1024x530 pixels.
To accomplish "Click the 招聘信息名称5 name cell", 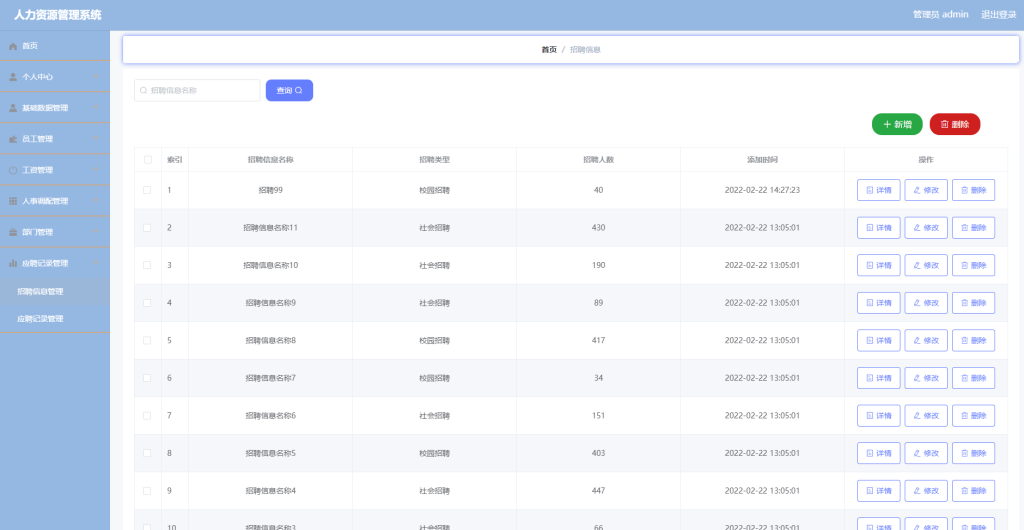I will point(270,453).
